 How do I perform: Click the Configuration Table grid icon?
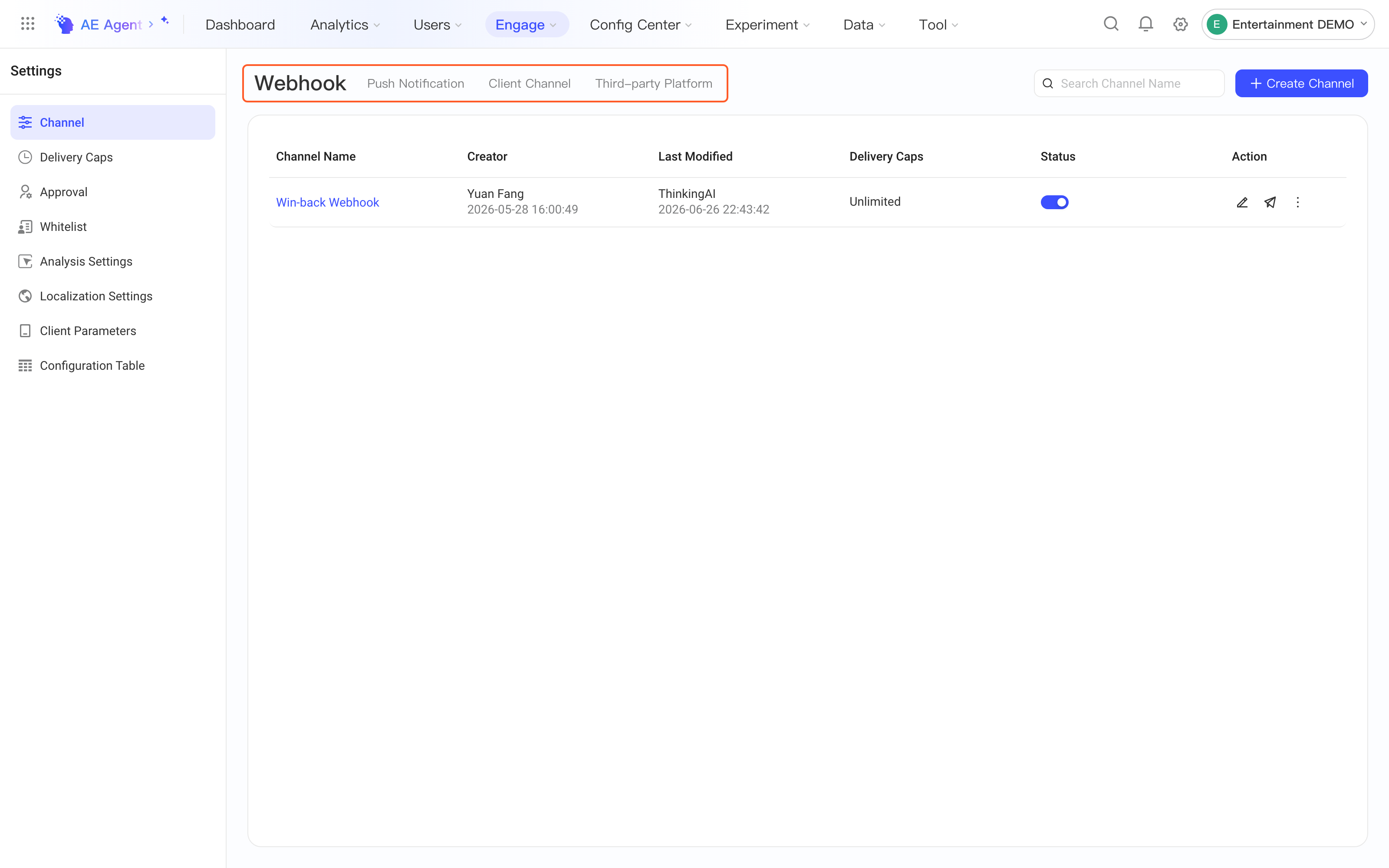click(25, 366)
